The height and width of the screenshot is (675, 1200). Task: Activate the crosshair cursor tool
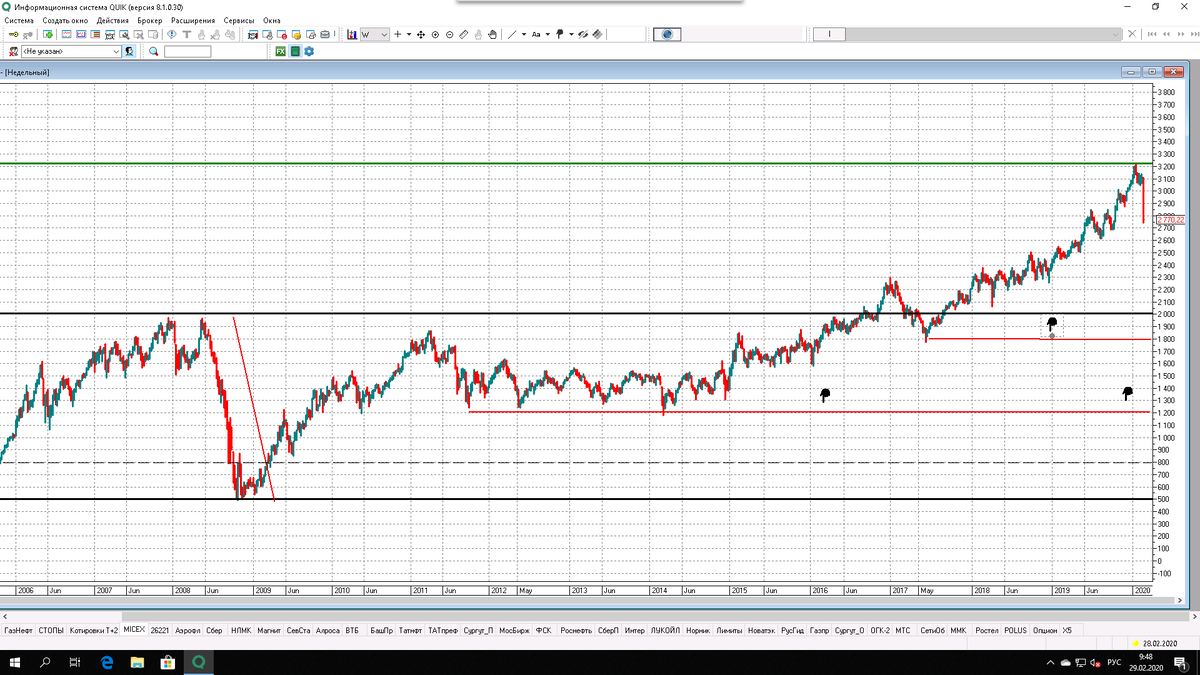click(x=397, y=34)
